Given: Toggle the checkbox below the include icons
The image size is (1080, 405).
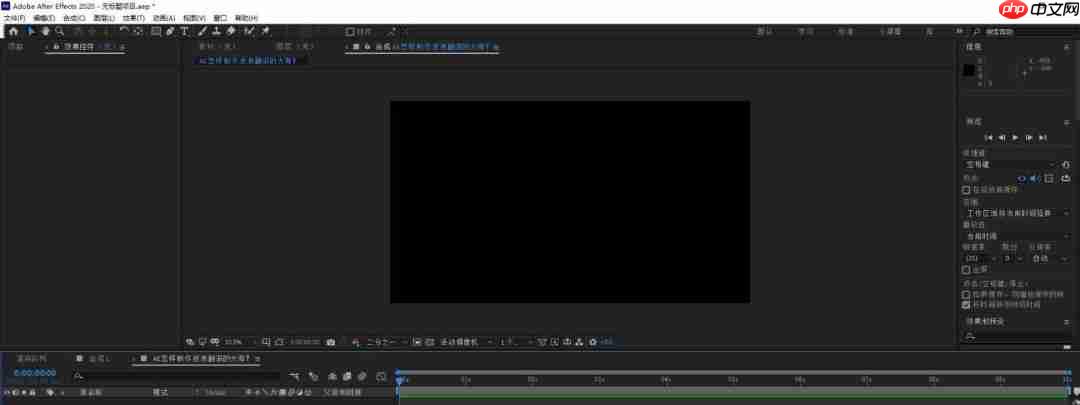Looking at the screenshot, I should pyautogui.click(x=966, y=189).
